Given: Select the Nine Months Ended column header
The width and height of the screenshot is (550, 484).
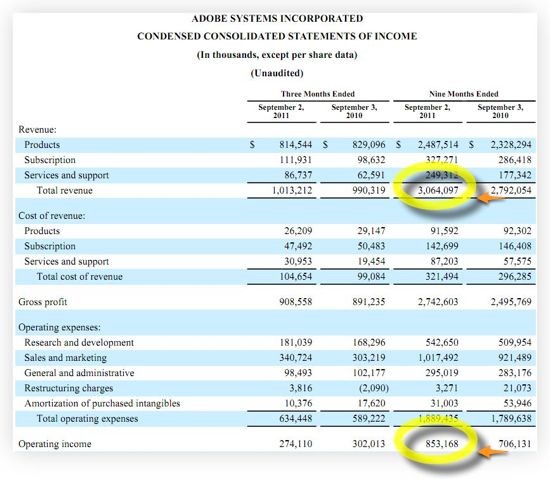Looking at the screenshot, I should (x=464, y=94).
